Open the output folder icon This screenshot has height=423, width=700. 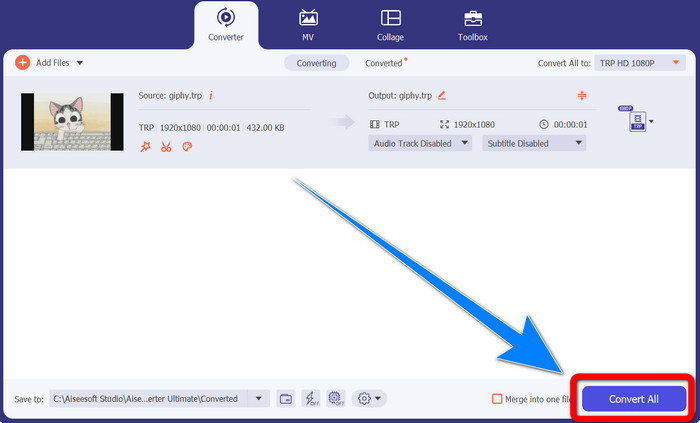pos(286,398)
